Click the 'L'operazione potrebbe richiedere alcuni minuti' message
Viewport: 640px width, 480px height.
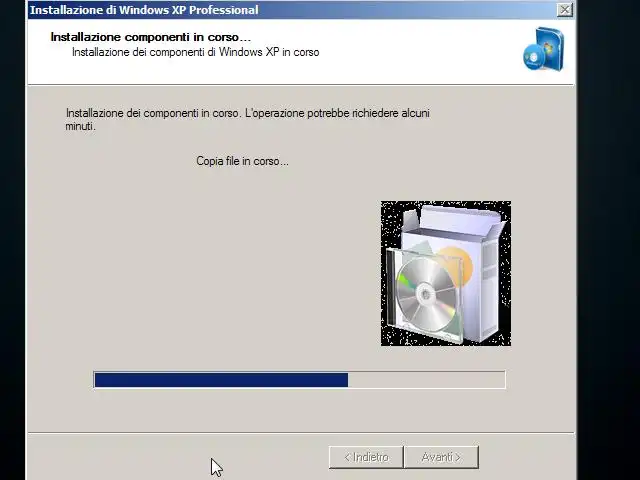(x=247, y=119)
